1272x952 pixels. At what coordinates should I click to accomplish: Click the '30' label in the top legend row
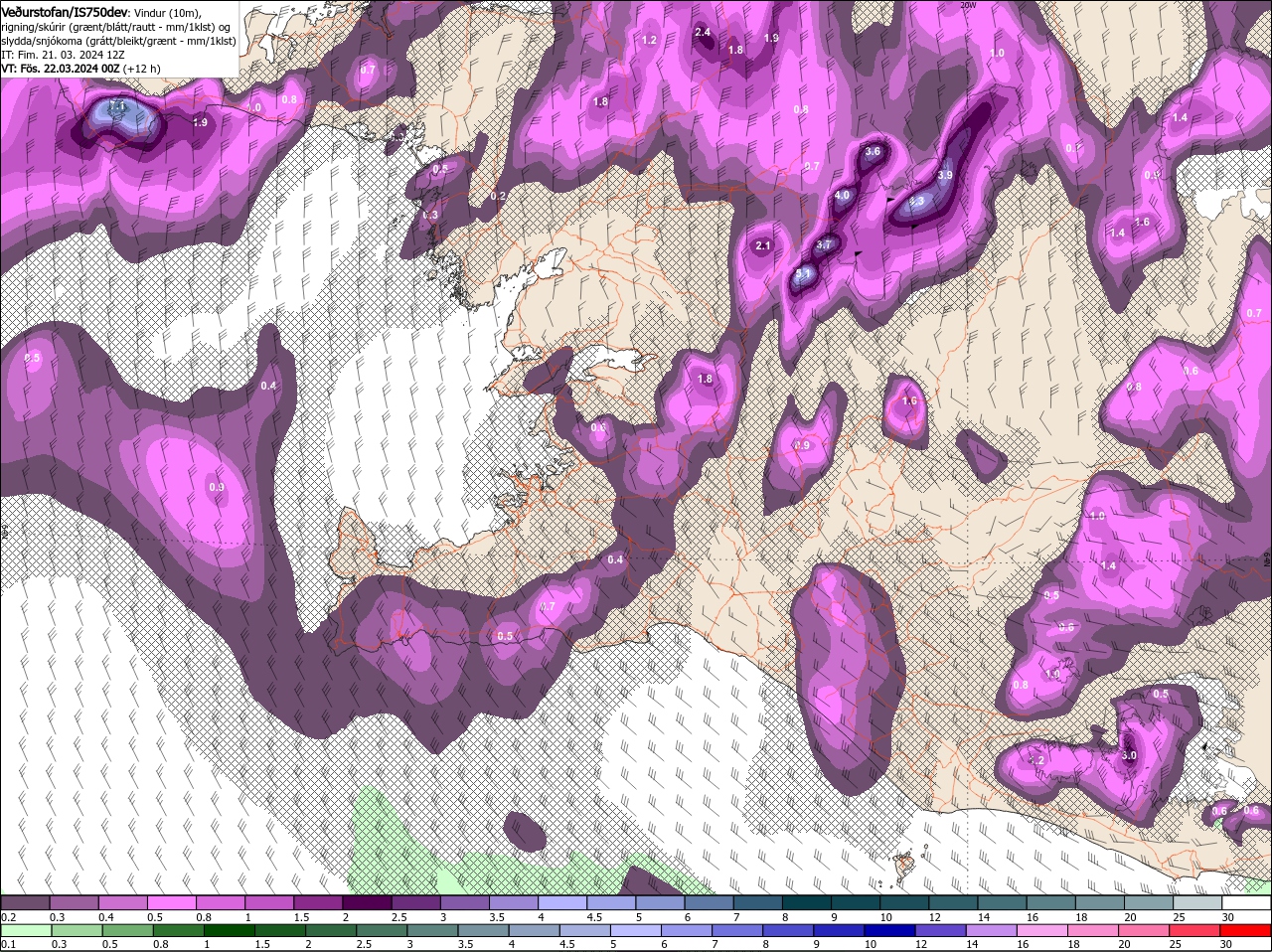pos(1228,916)
